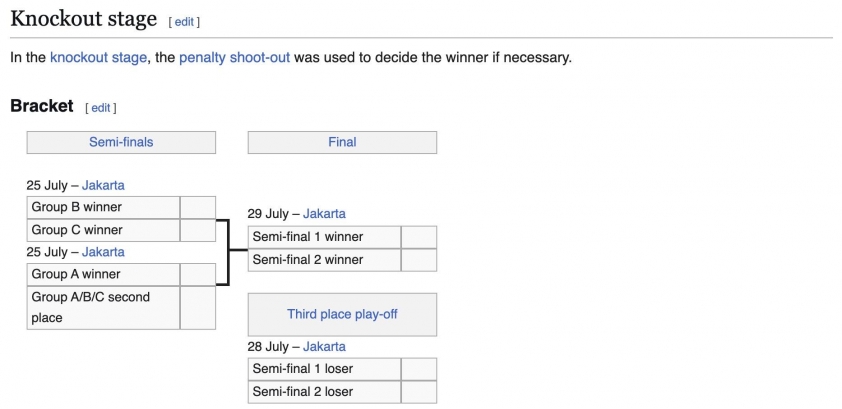This screenshot has height=409, width=842.
Task: Edit the Bracket section
Action: [100, 108]
